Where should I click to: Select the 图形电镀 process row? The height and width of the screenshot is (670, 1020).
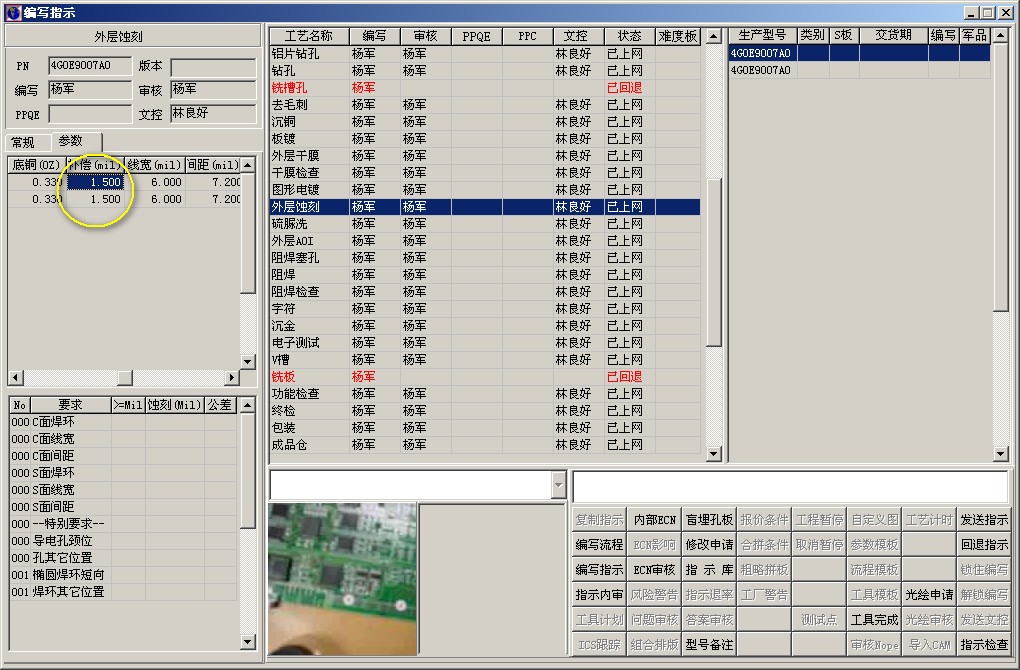(x=485, y=189)
